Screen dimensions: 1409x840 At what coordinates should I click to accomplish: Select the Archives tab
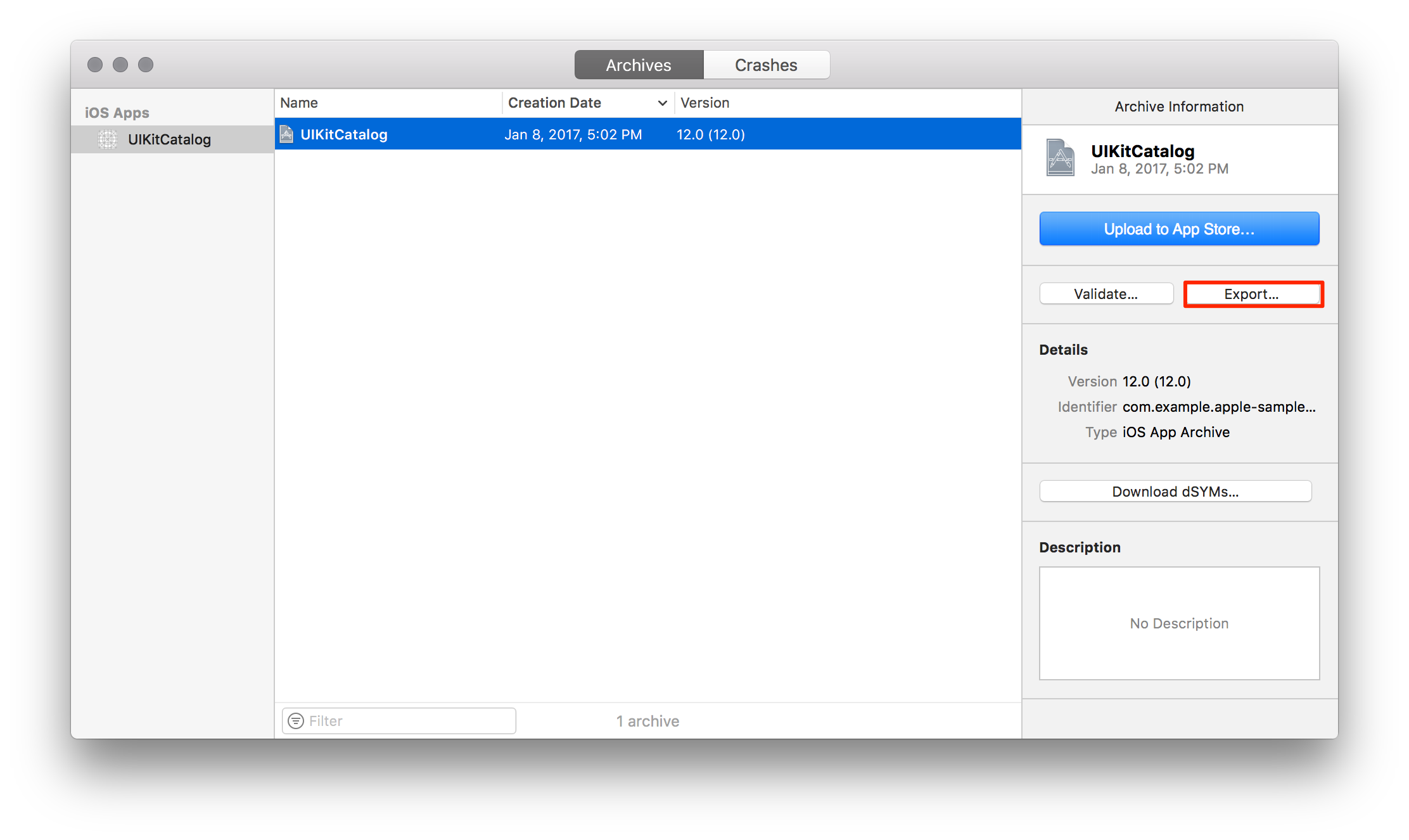click(639, 65)
